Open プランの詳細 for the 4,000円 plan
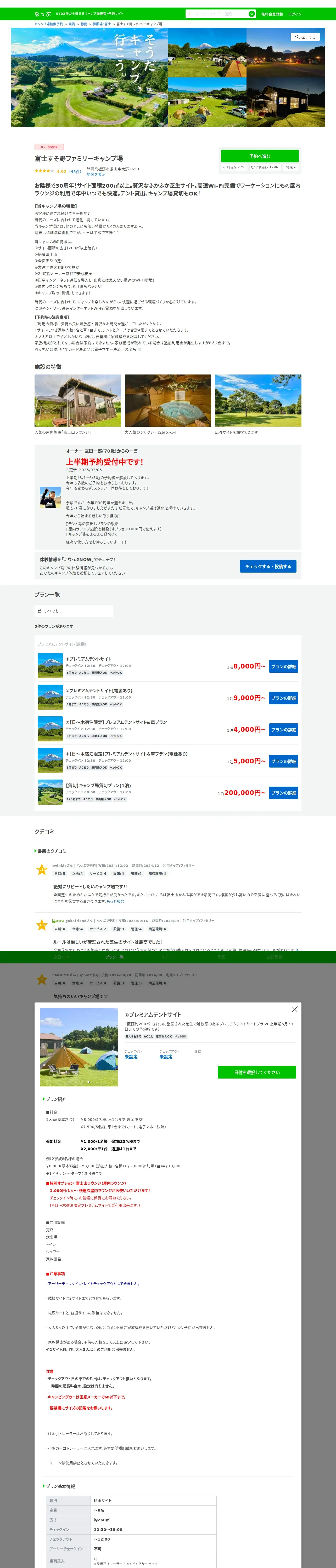This screenshot has height=1568, width=336. 284,730
